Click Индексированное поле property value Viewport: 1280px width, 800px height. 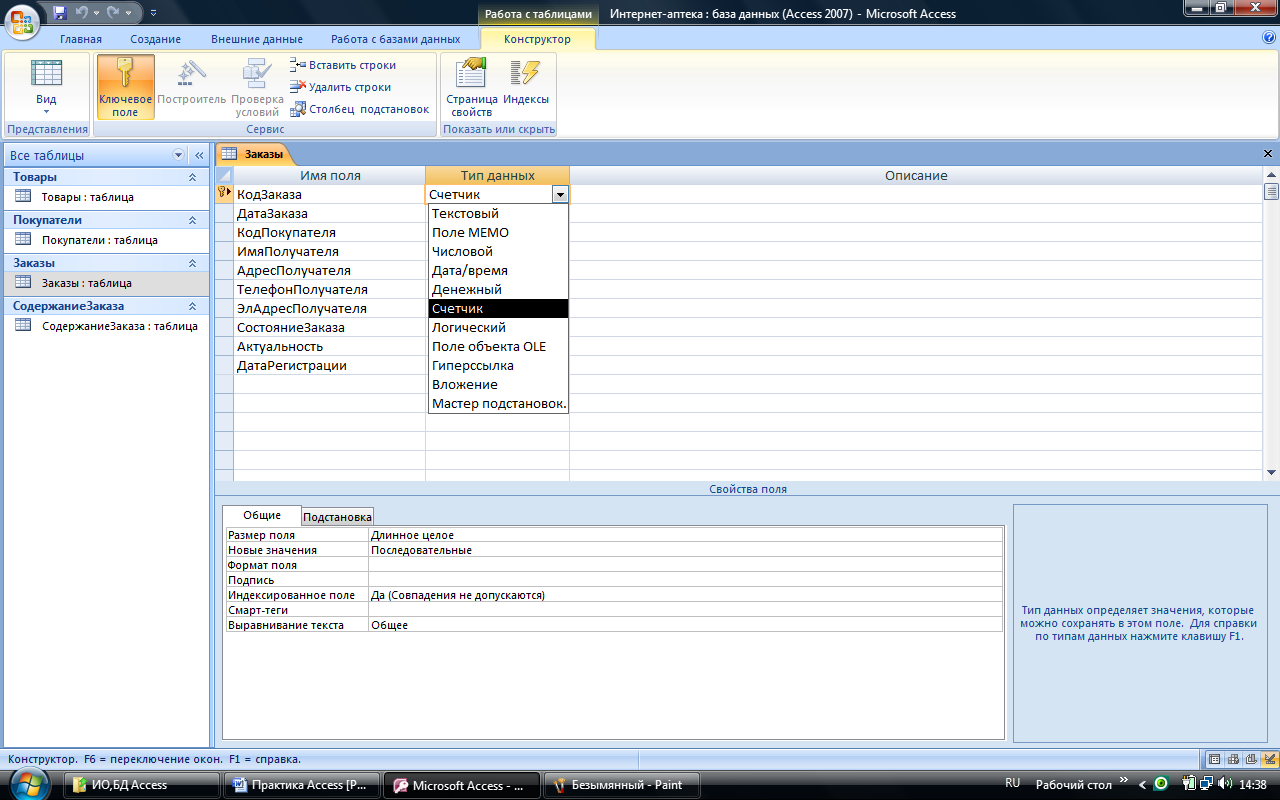[685, 595]
